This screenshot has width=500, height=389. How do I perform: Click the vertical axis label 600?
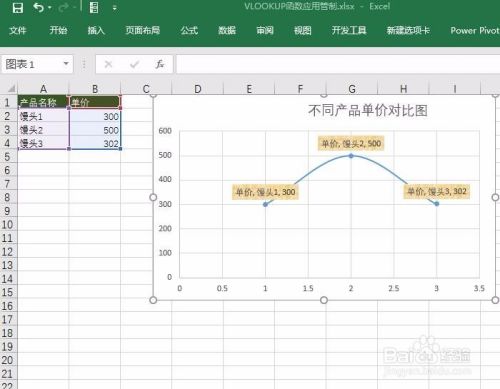pyautogui.click(x=165, y=131)
